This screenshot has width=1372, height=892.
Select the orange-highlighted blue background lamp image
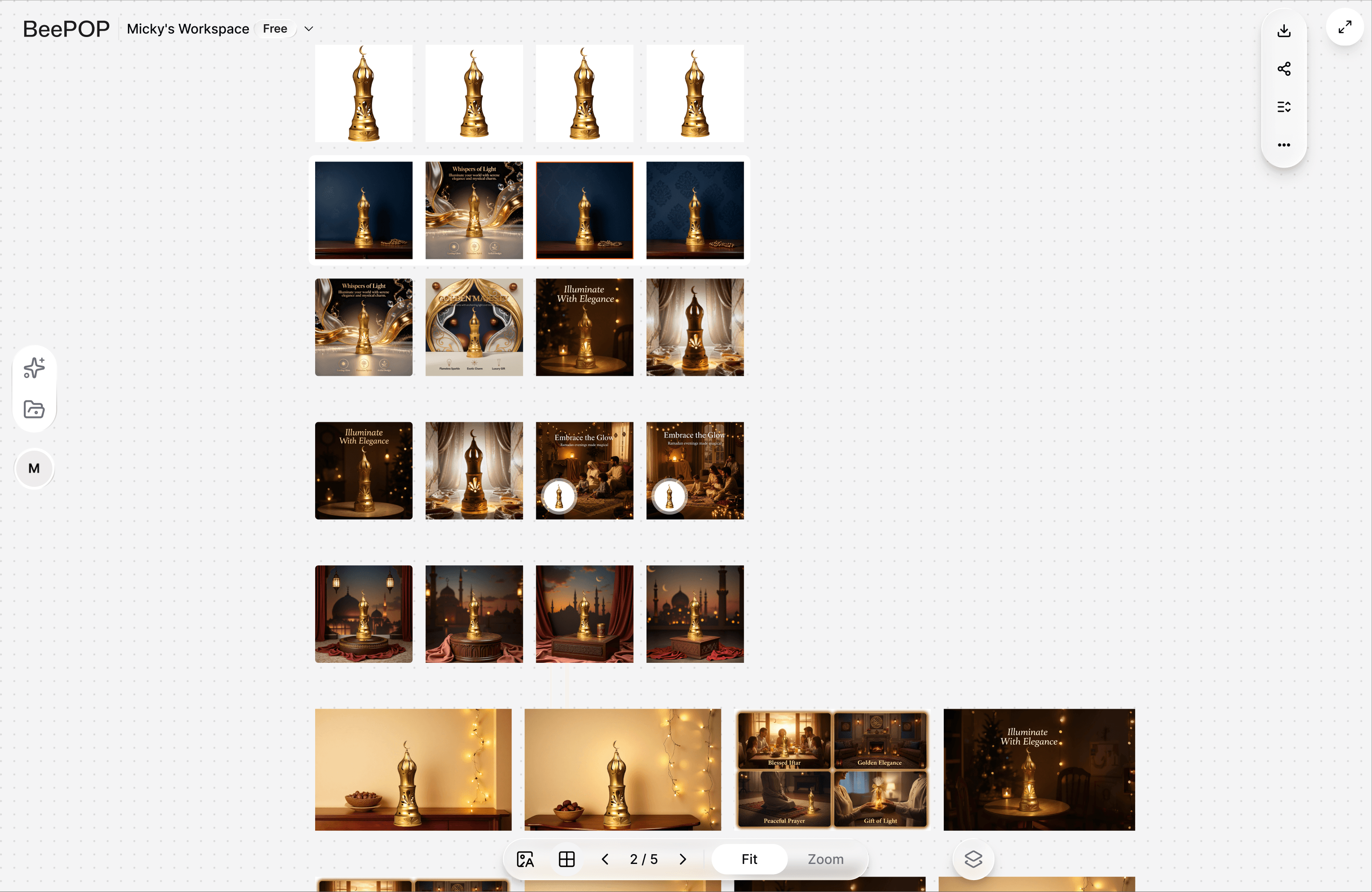584,210
